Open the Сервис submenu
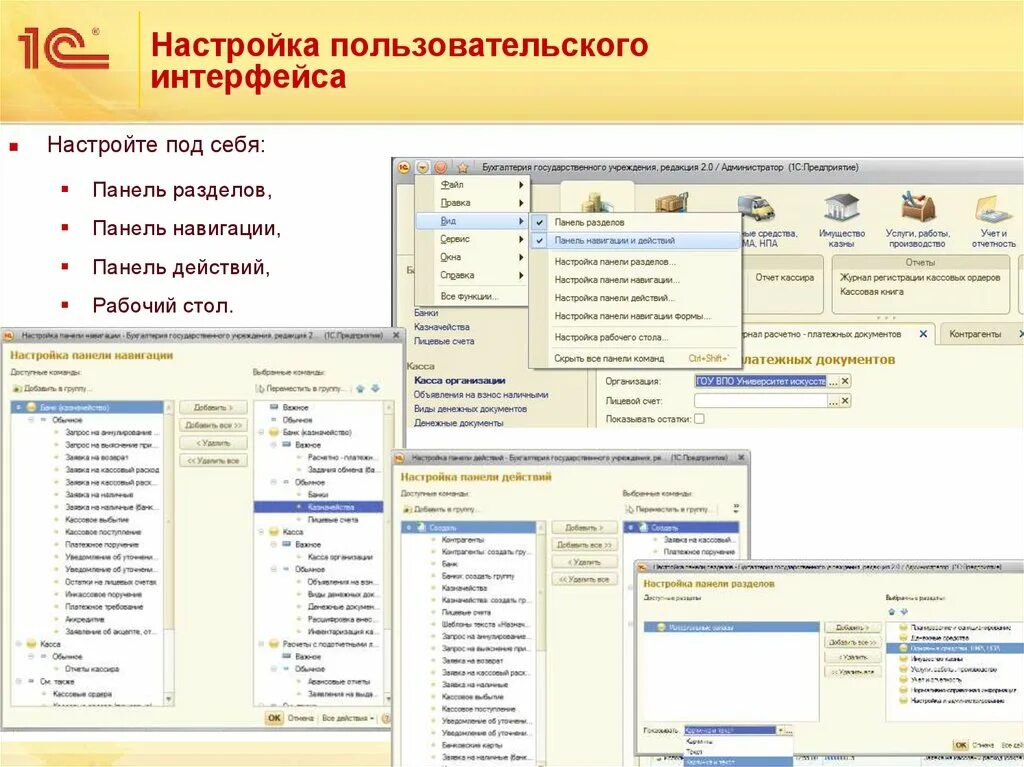 point(473,239)
